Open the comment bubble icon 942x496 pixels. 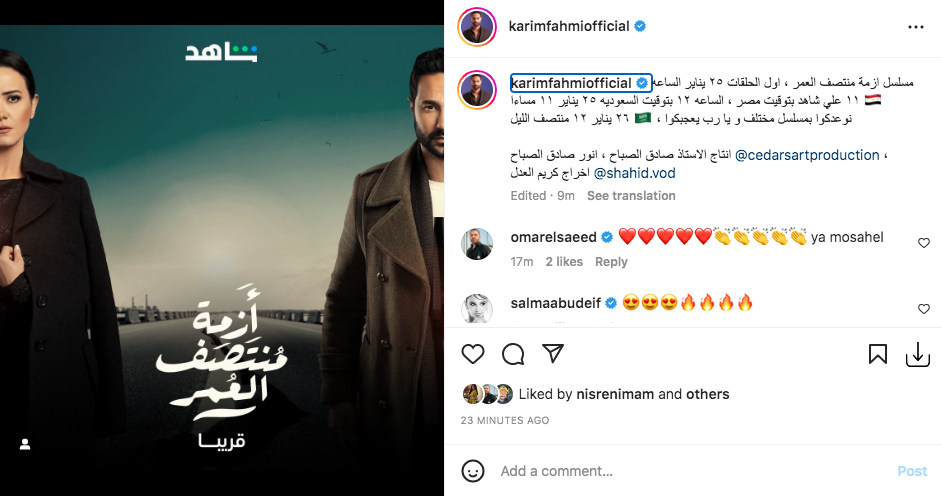[513, 354]
